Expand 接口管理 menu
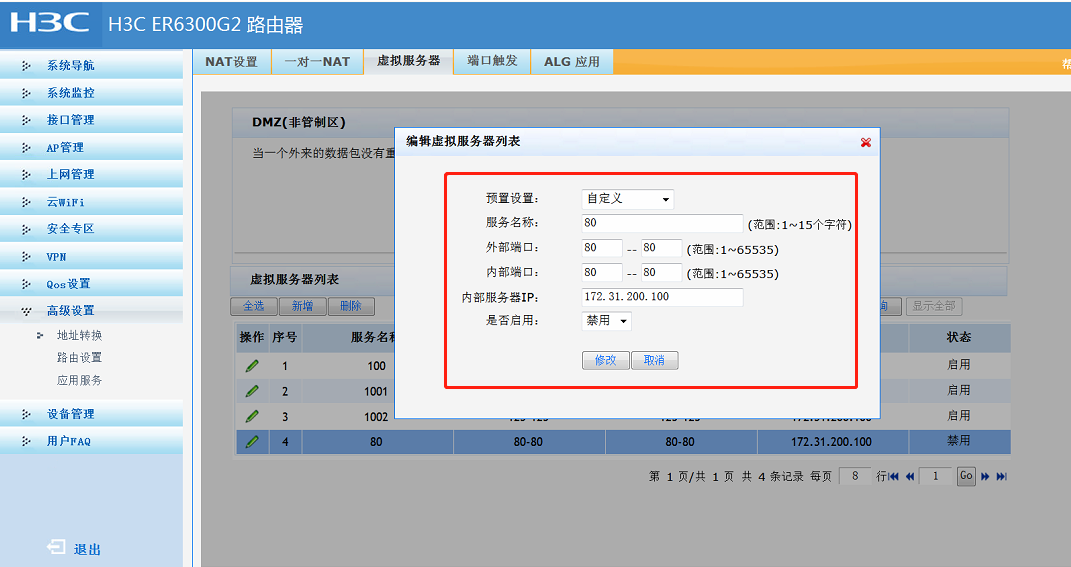 (92, 120)
